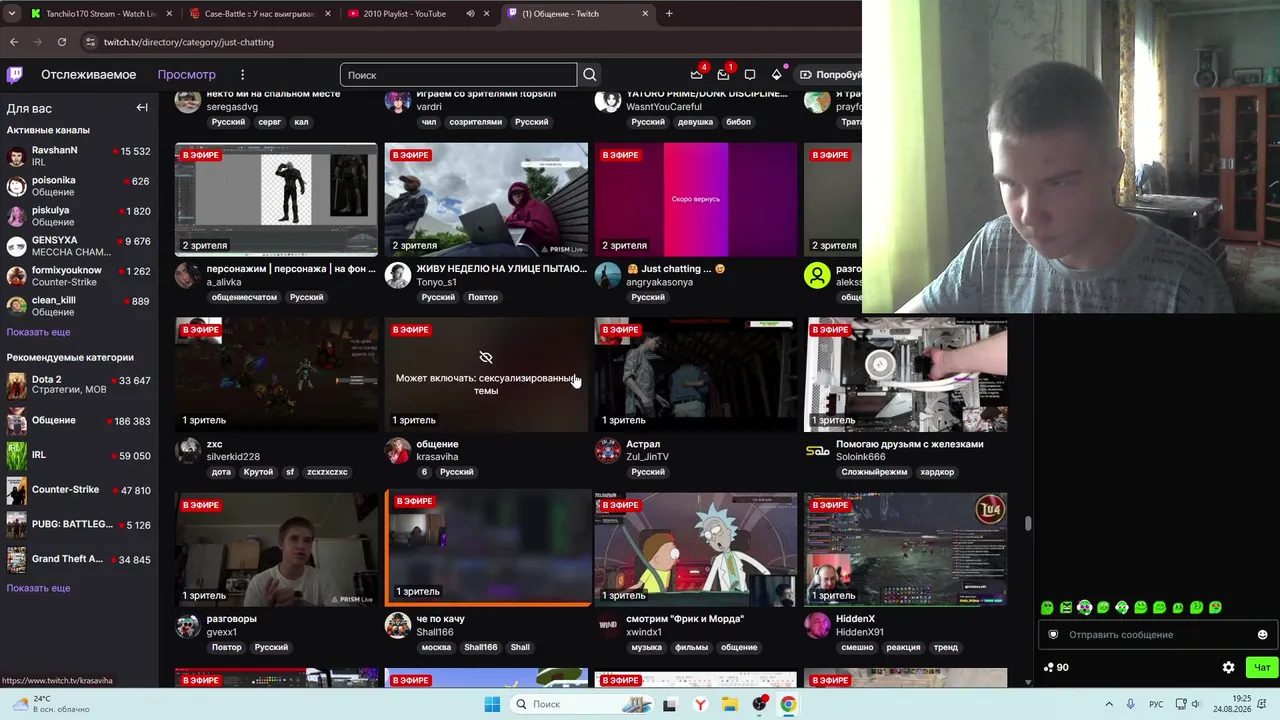The height and width of the screenshot is (720, 1280).
Task: Switch to the Tanchilo170 Stream browser tab
Action: click(x=100, y=14)
